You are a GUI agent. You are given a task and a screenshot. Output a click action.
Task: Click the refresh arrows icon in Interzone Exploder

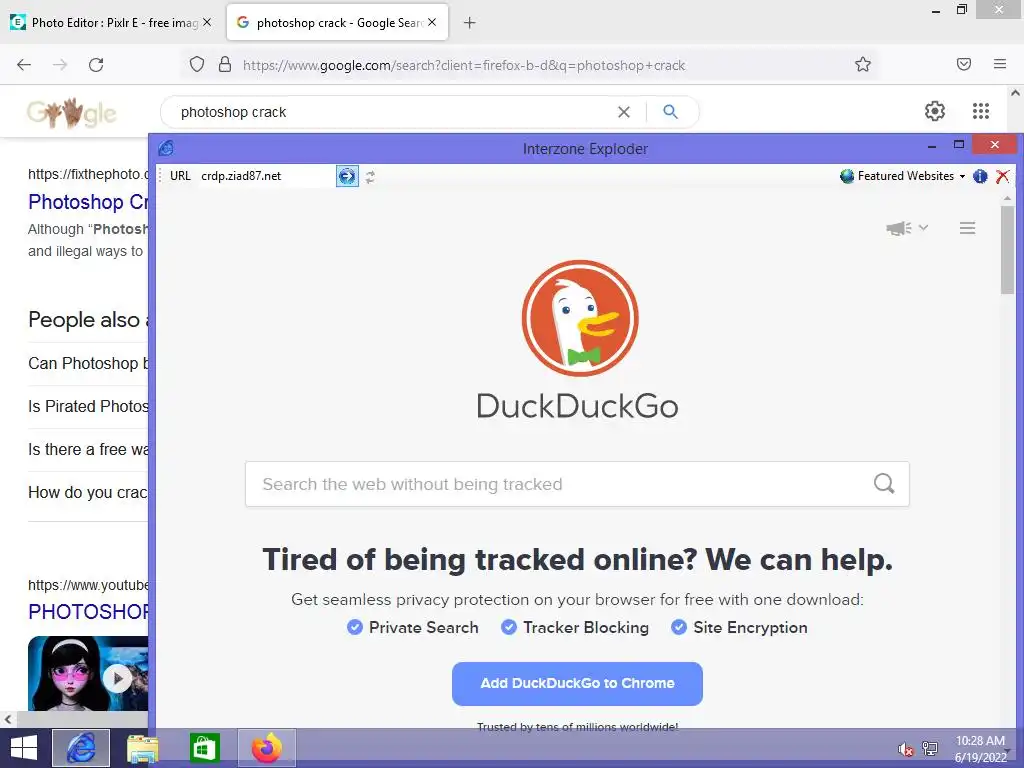[370, 176]
